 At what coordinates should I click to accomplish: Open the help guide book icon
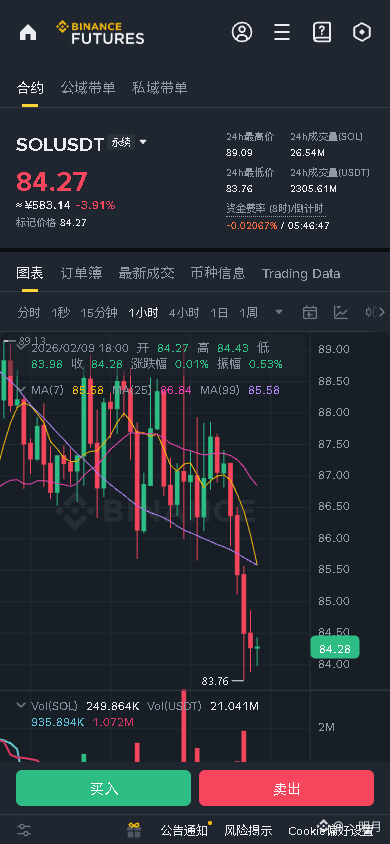click(322, 32)
